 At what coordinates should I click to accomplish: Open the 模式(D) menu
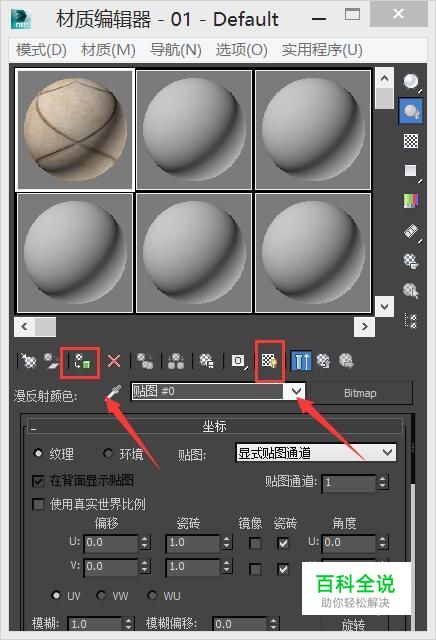[41, 50]
